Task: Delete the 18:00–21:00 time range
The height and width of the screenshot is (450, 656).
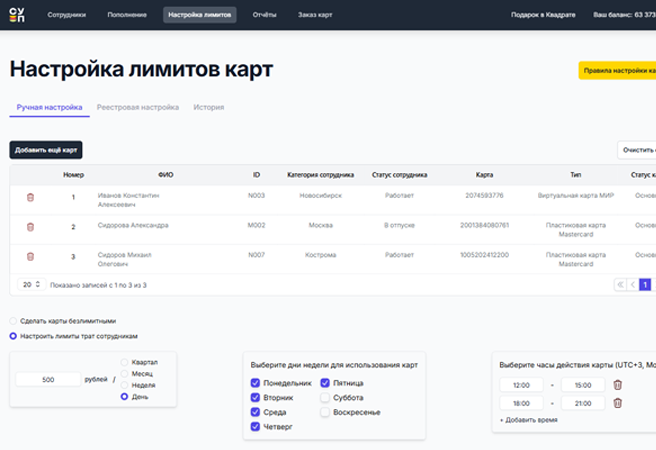Action: click(x=617, y=403)
